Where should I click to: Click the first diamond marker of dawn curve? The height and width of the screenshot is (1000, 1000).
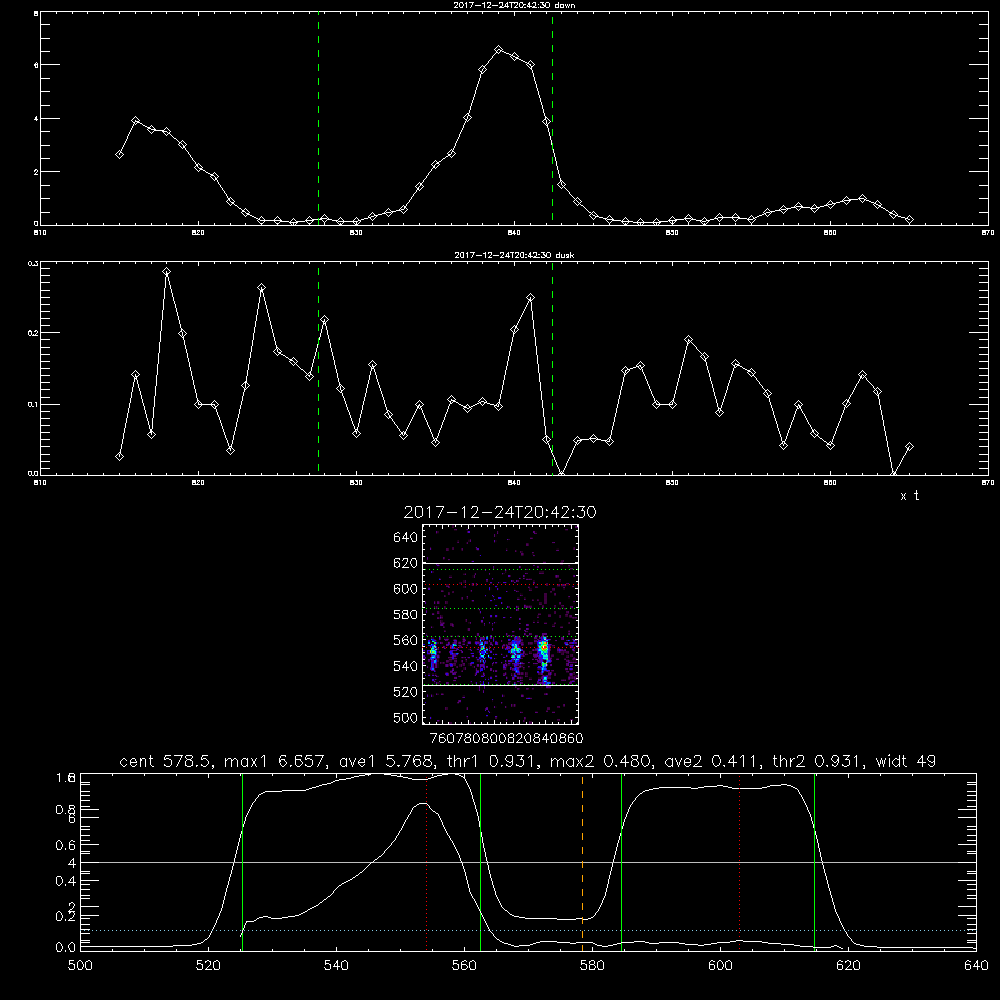(x=119, y=155)
